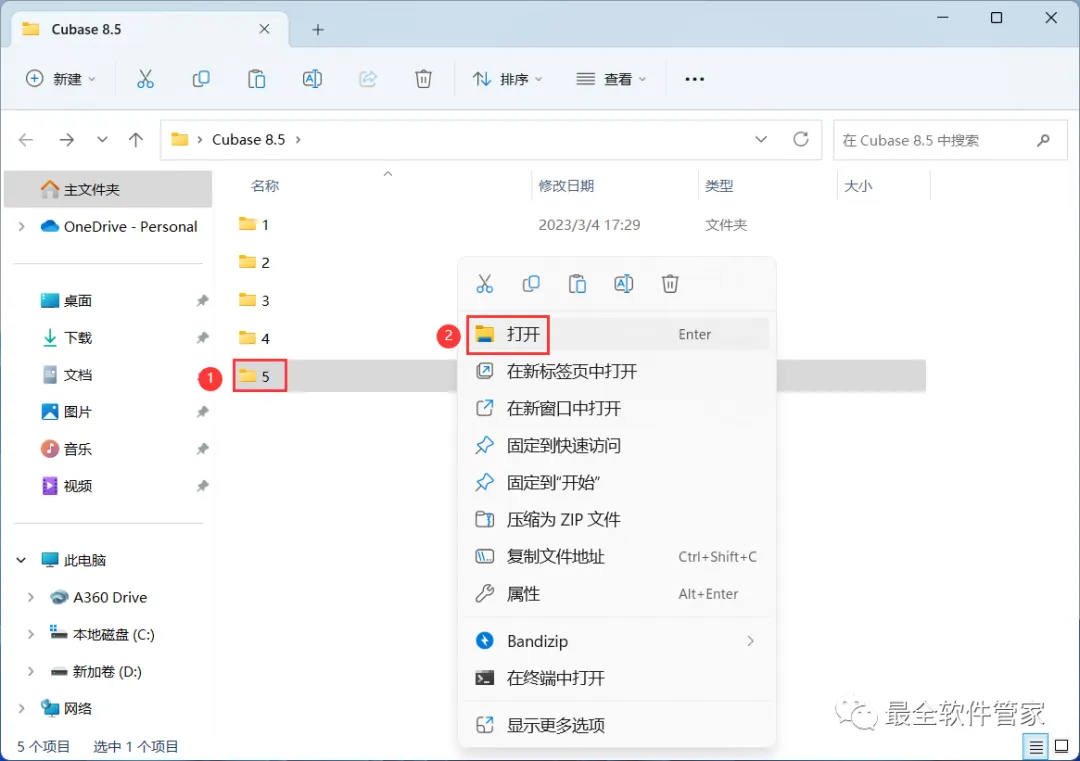Viewport: 1080px width, 761px height.
Task: Open a new tab with the plus button
Action: [x=318, y=30]
